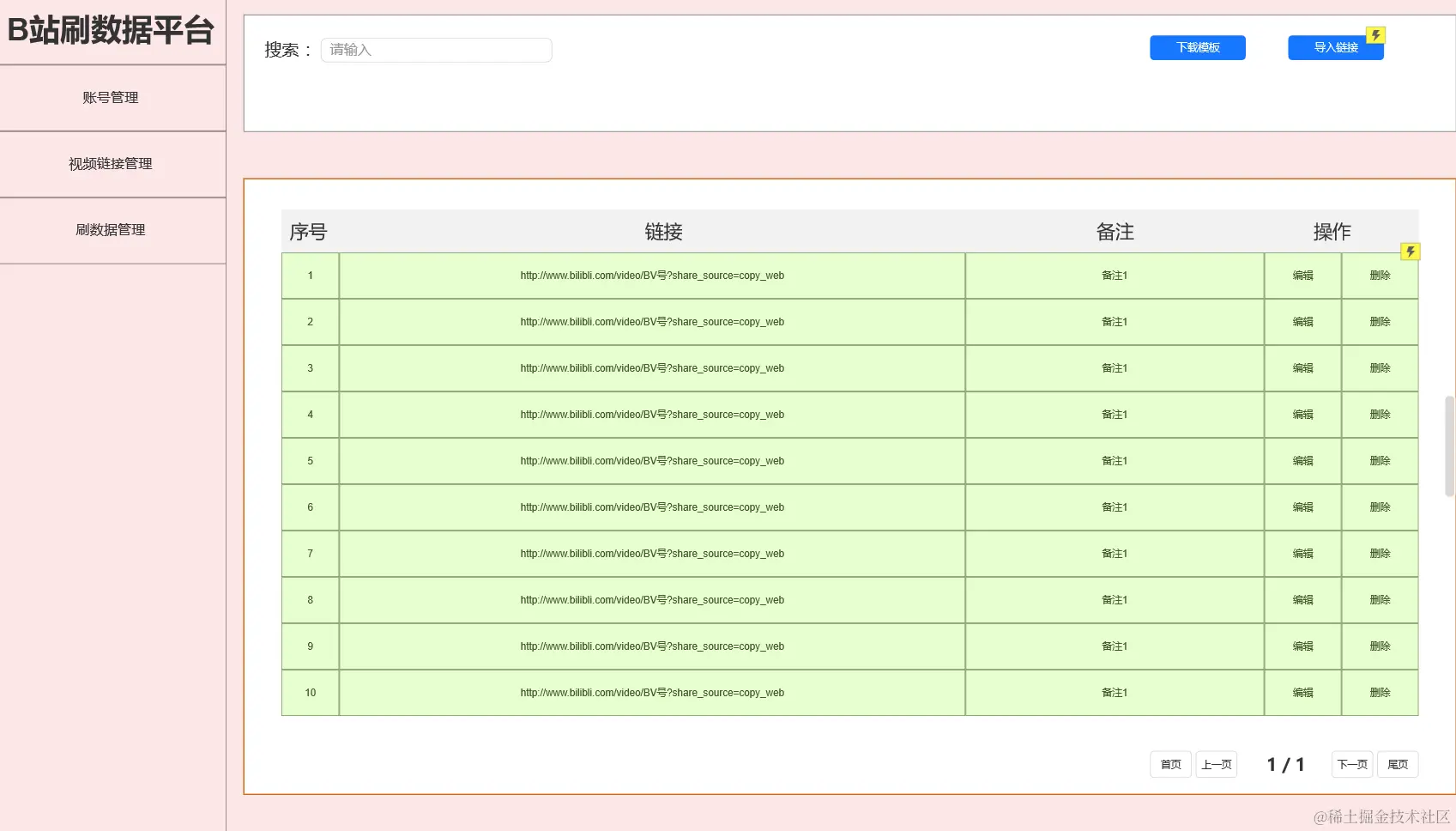1456x831 pixels.
Task: Choose 删除 for row 6
Action: (1380, 507)
